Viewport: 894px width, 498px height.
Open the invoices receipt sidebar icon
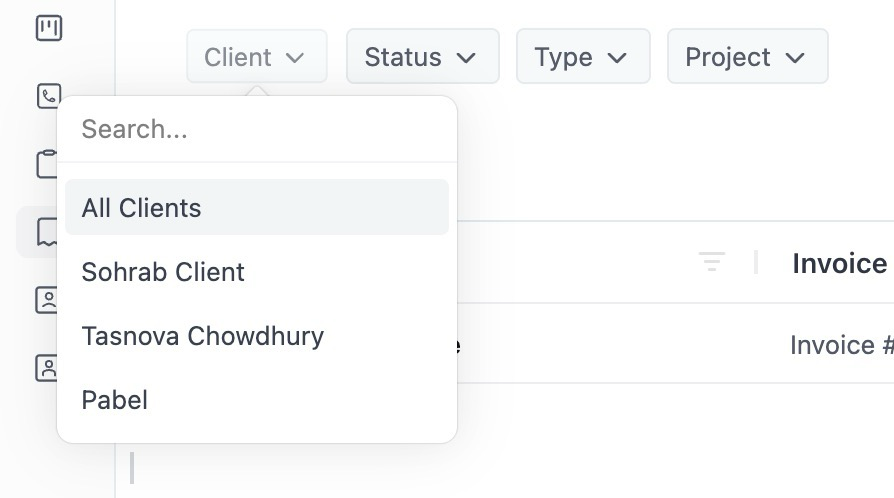[x=47, y=232]
